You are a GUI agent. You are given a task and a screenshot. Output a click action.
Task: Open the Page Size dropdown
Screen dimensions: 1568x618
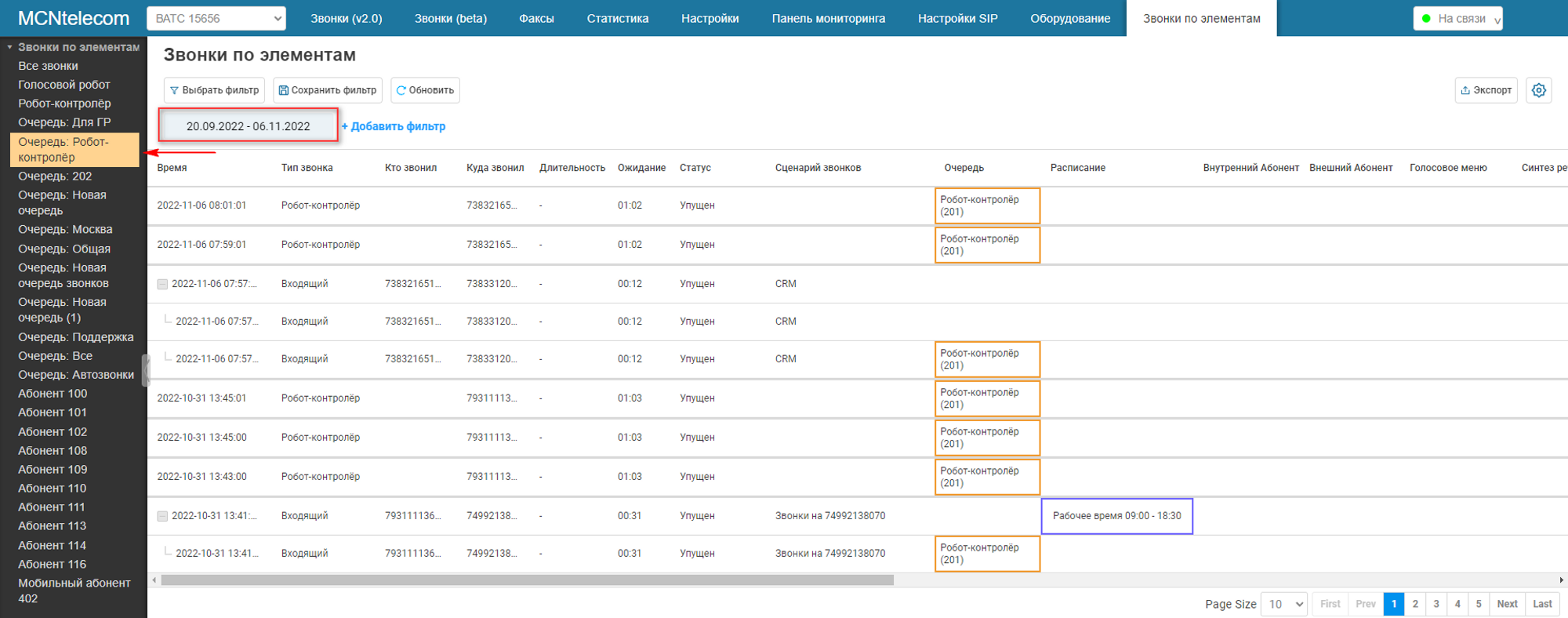(x=1283, y=604)
